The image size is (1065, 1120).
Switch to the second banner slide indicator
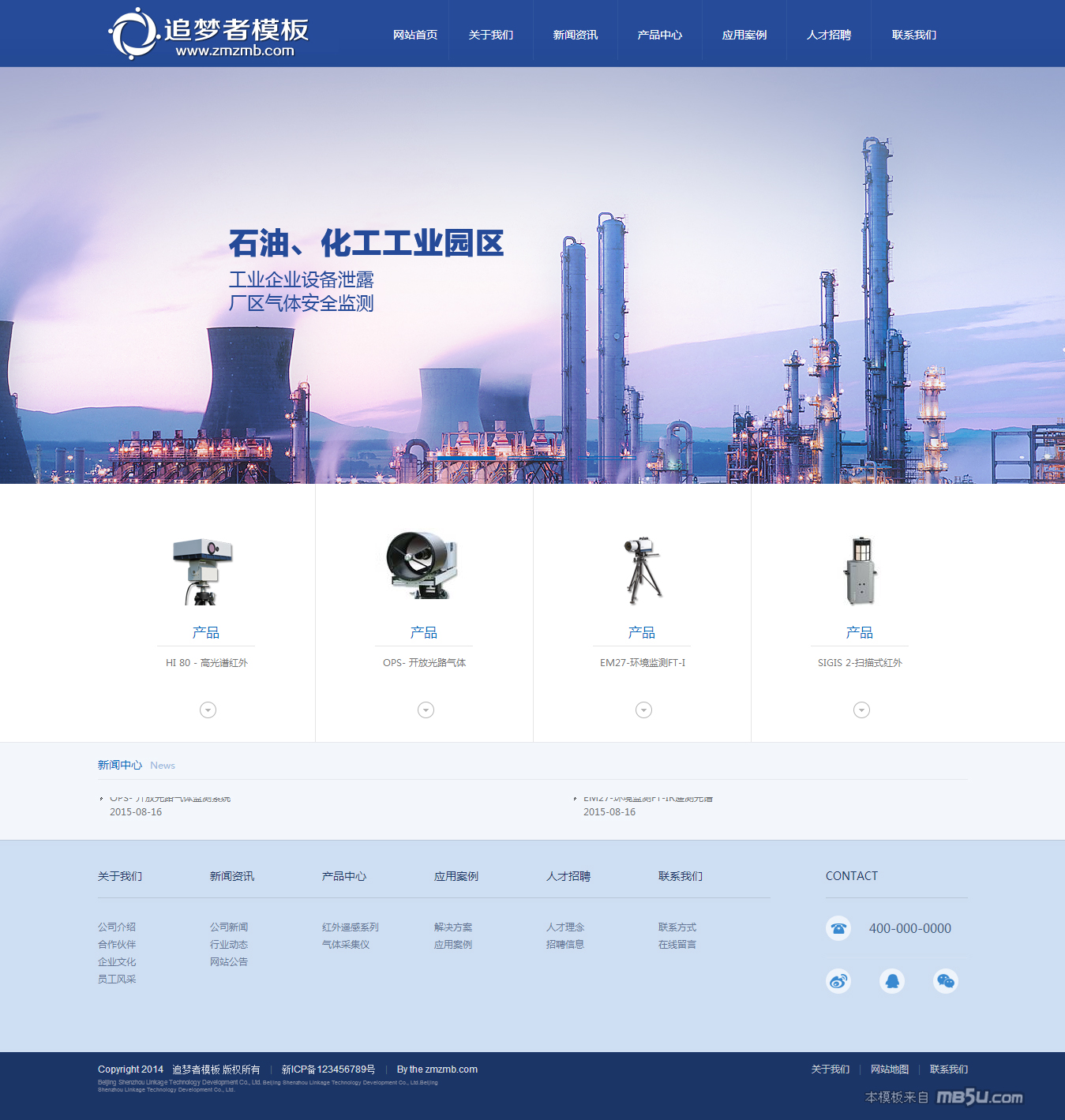click(536, 458)
